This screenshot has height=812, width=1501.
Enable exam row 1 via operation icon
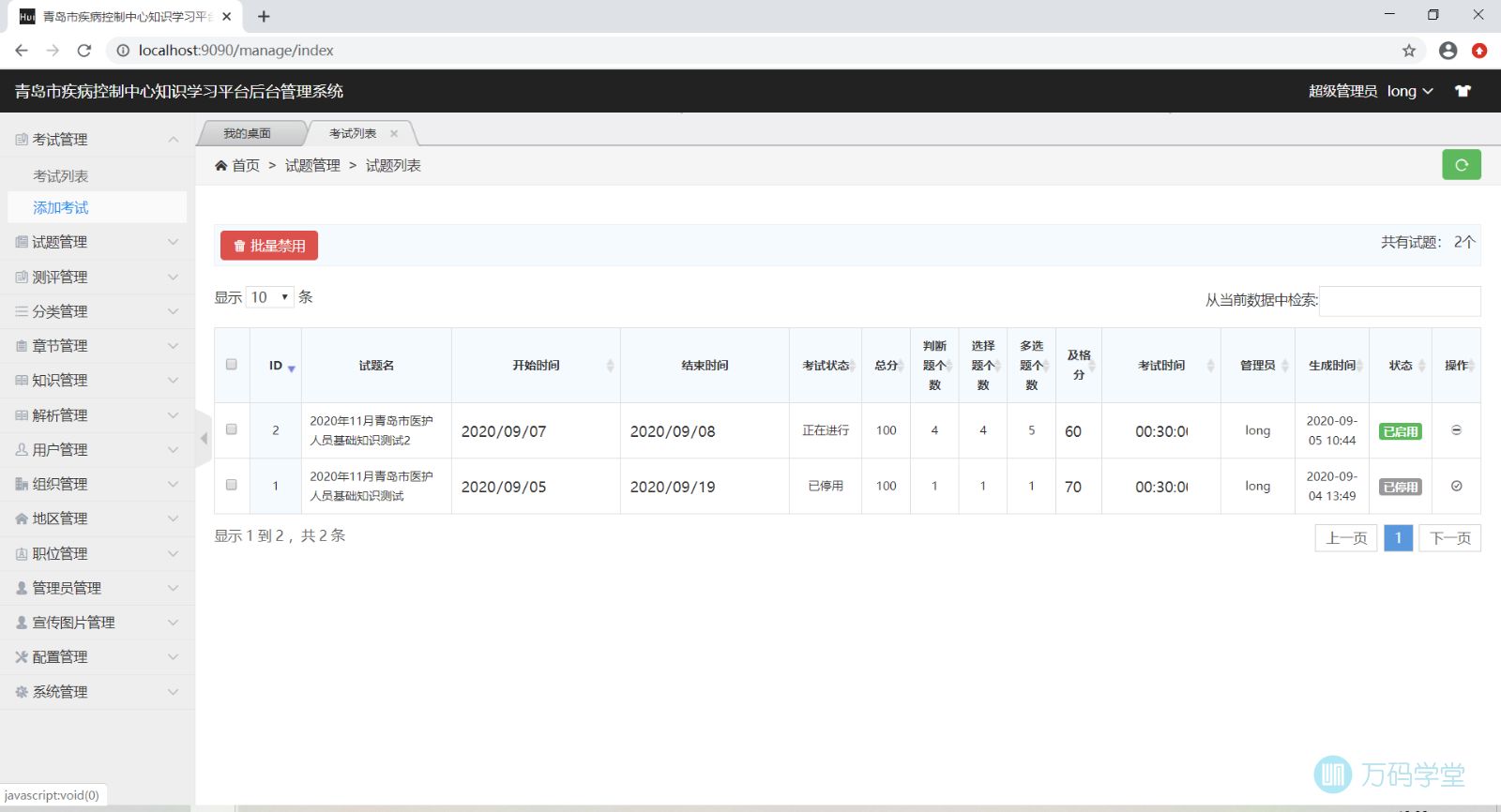coord(1456,486)
